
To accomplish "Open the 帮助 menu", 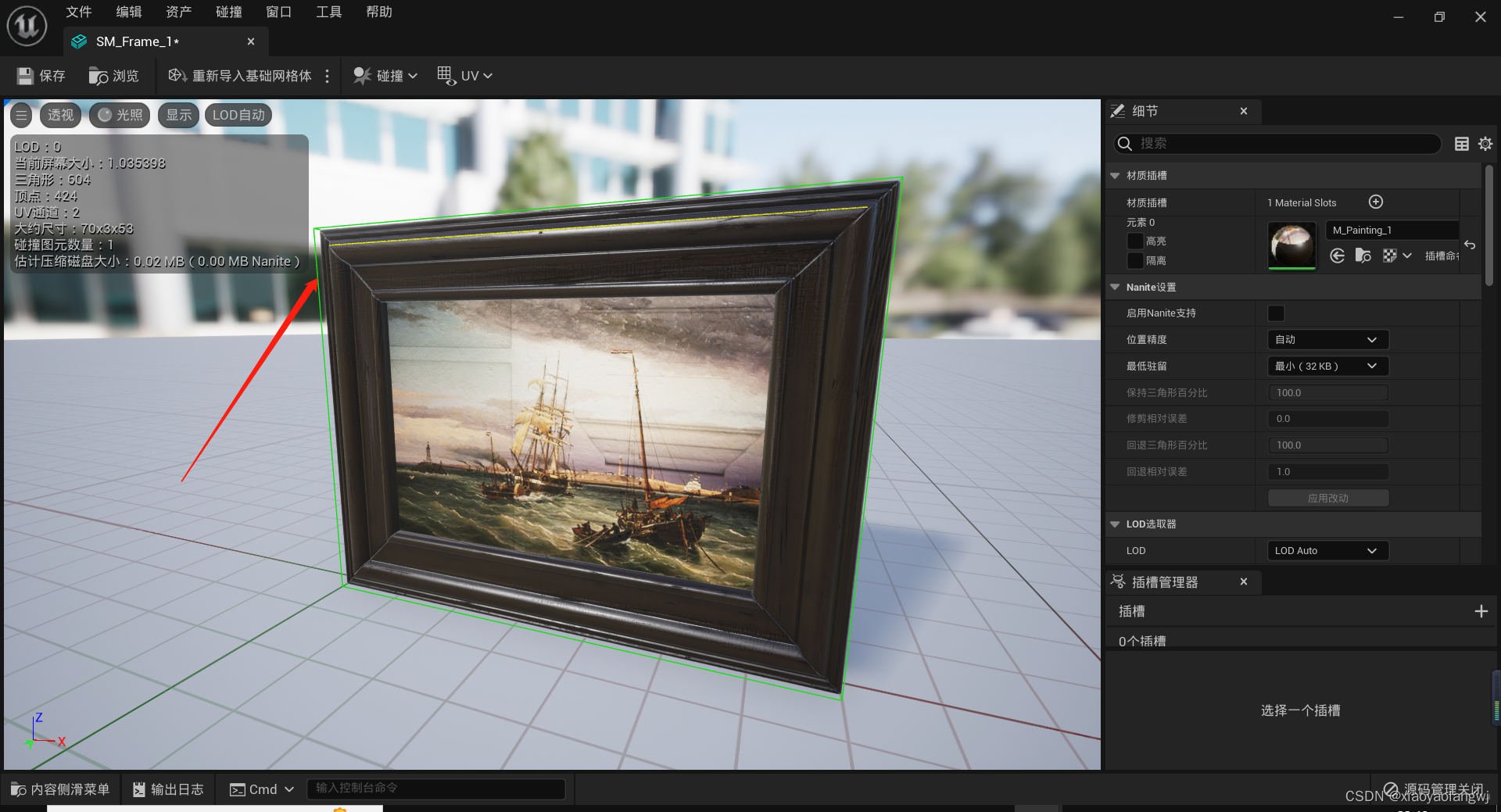I will 379,12.
